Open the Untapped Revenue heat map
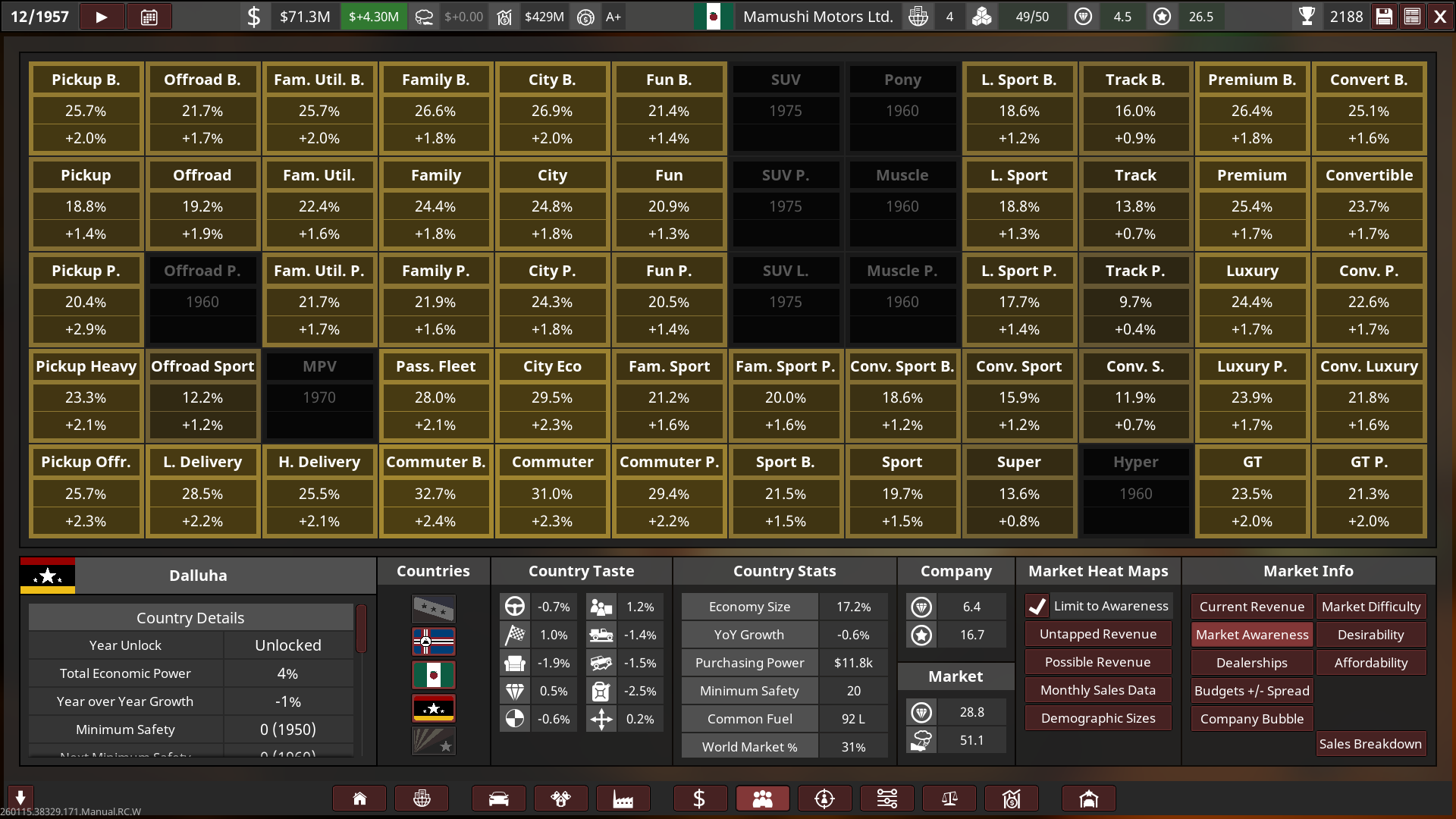This screenshot has height=819, width=1456. click(x=1097, y=634)
